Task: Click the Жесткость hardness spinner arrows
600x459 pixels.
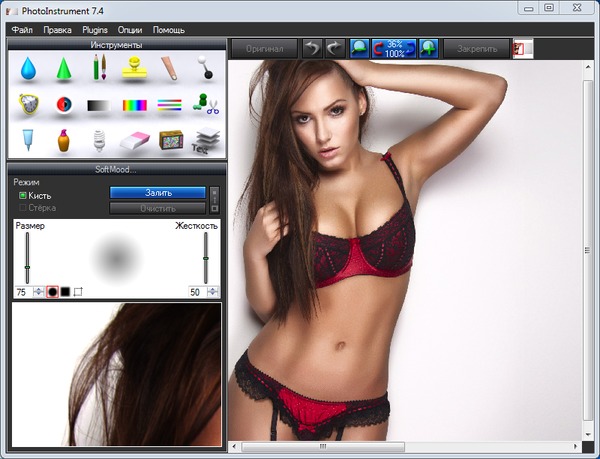Action: pyautogui.click(x=214, y=291)
